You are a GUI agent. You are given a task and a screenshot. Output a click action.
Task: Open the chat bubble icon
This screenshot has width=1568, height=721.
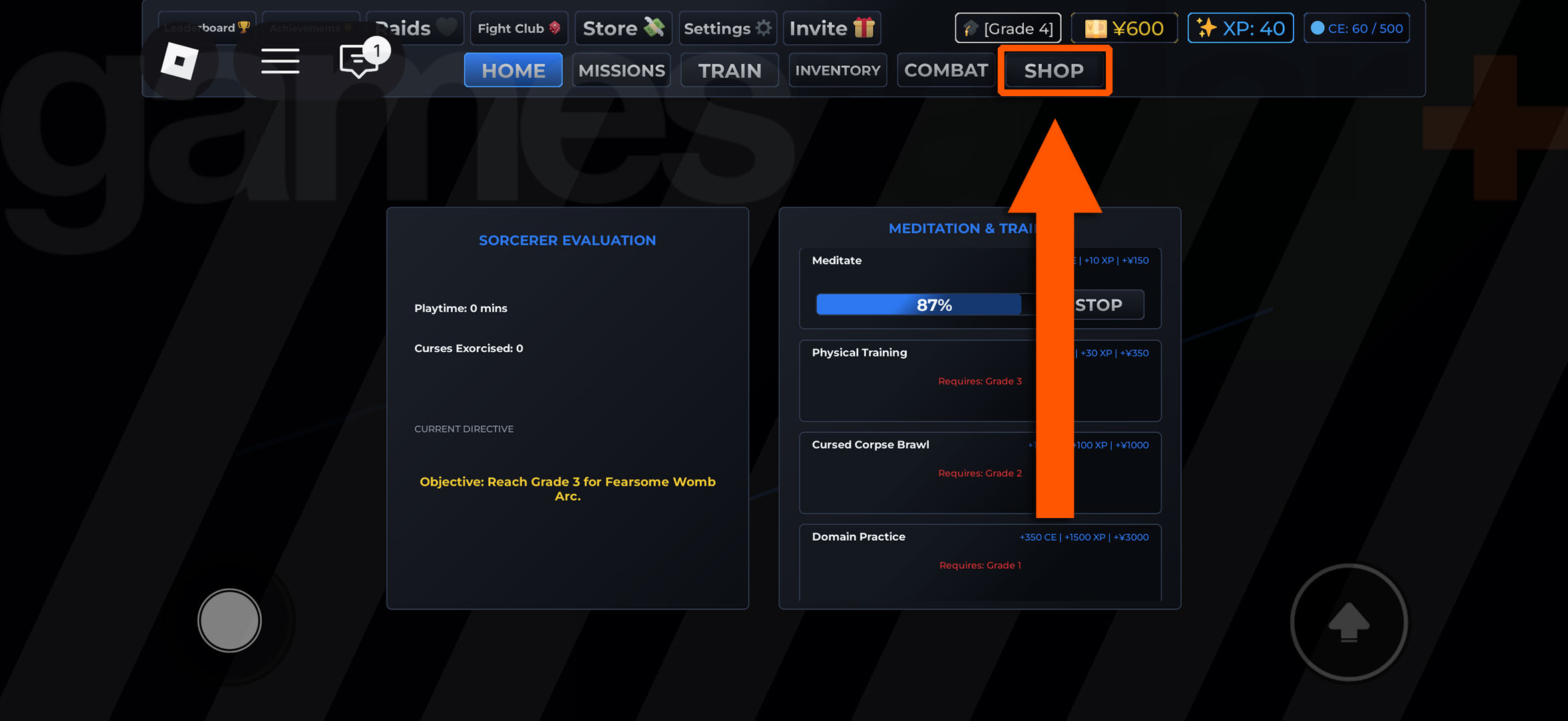[x=359, y=61]
